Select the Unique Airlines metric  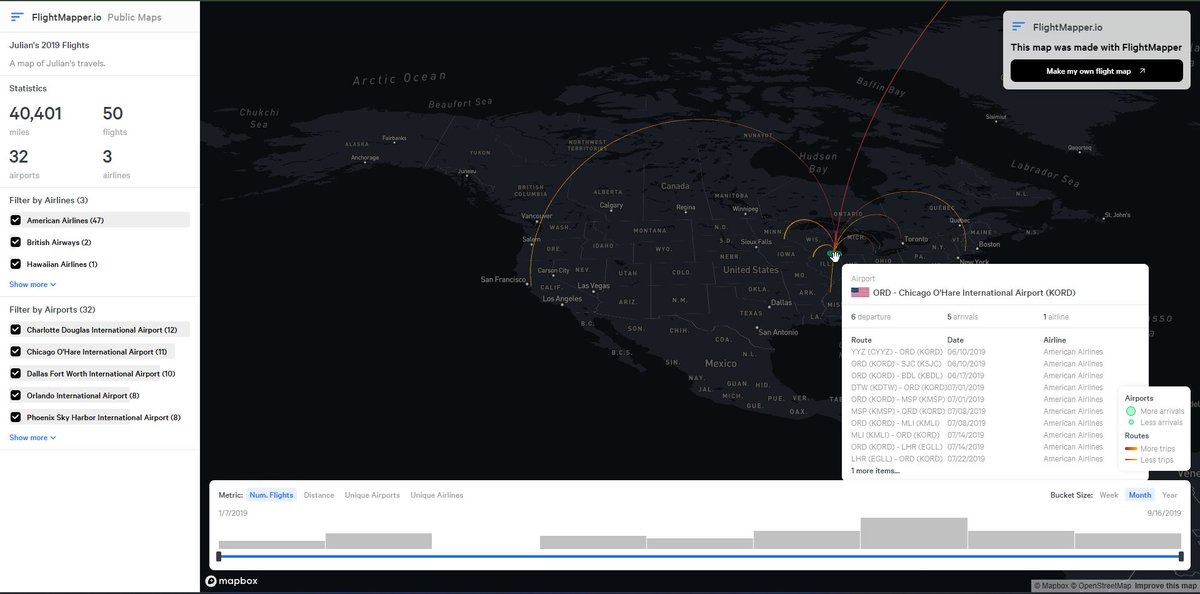click(437, 495)
